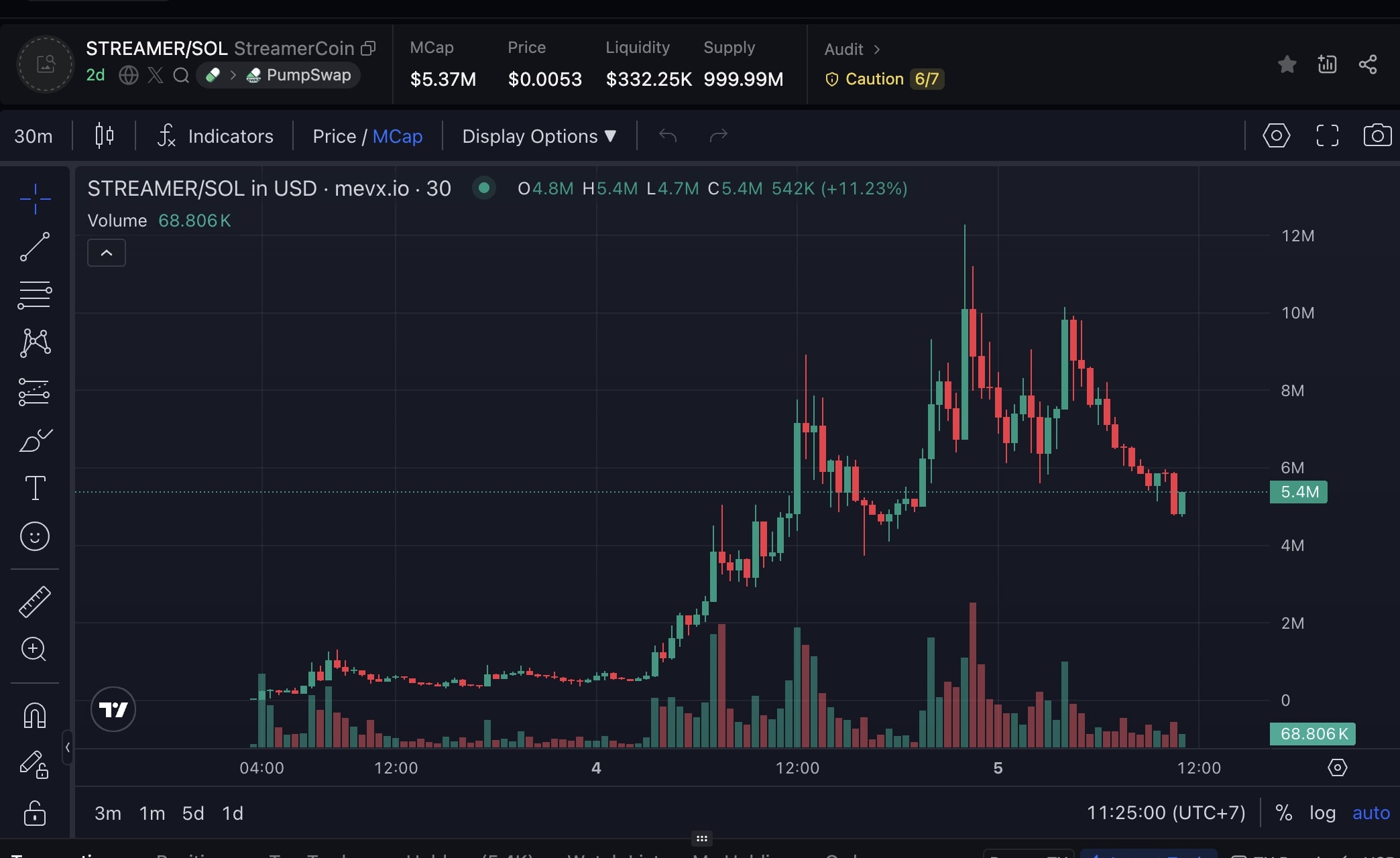
Task: Select the brush drawing tool
Action: coord(35,440)
